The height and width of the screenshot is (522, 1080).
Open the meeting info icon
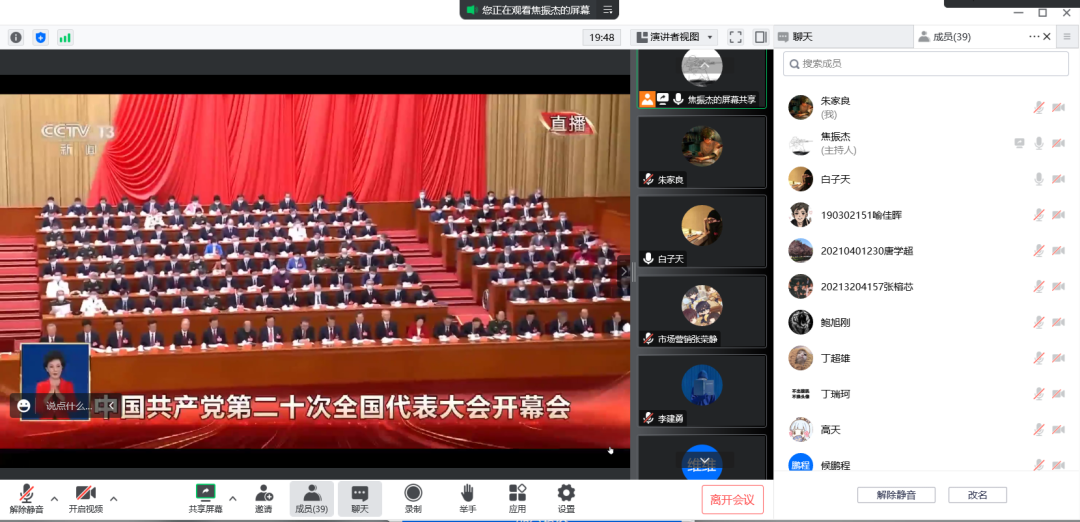click(16, 37)
